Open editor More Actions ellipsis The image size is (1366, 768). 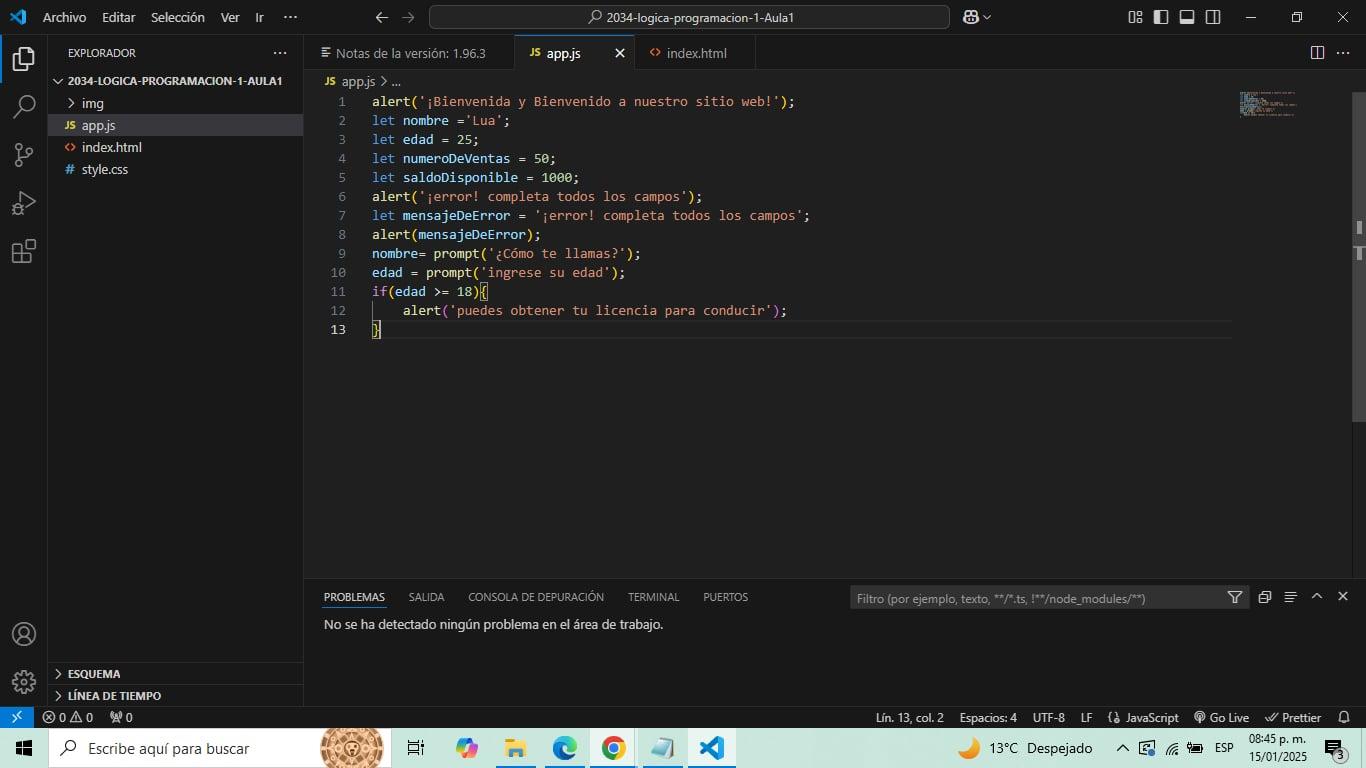[1343, 53]
